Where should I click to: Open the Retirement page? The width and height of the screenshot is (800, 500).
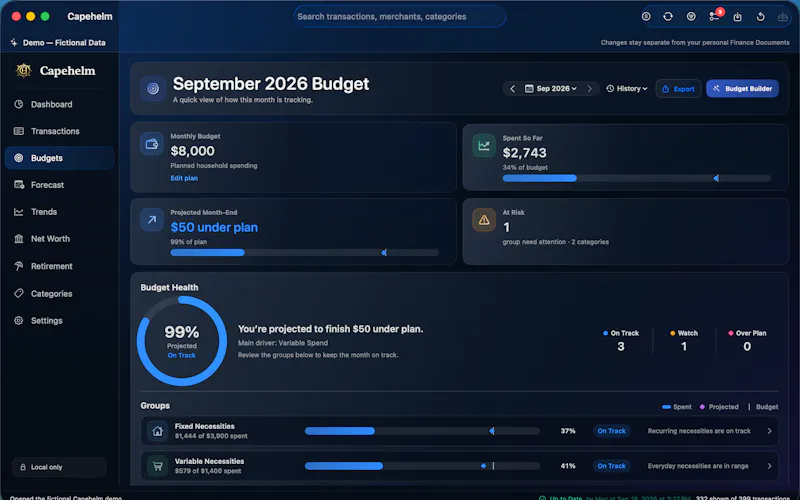click(x=59, y=266)
